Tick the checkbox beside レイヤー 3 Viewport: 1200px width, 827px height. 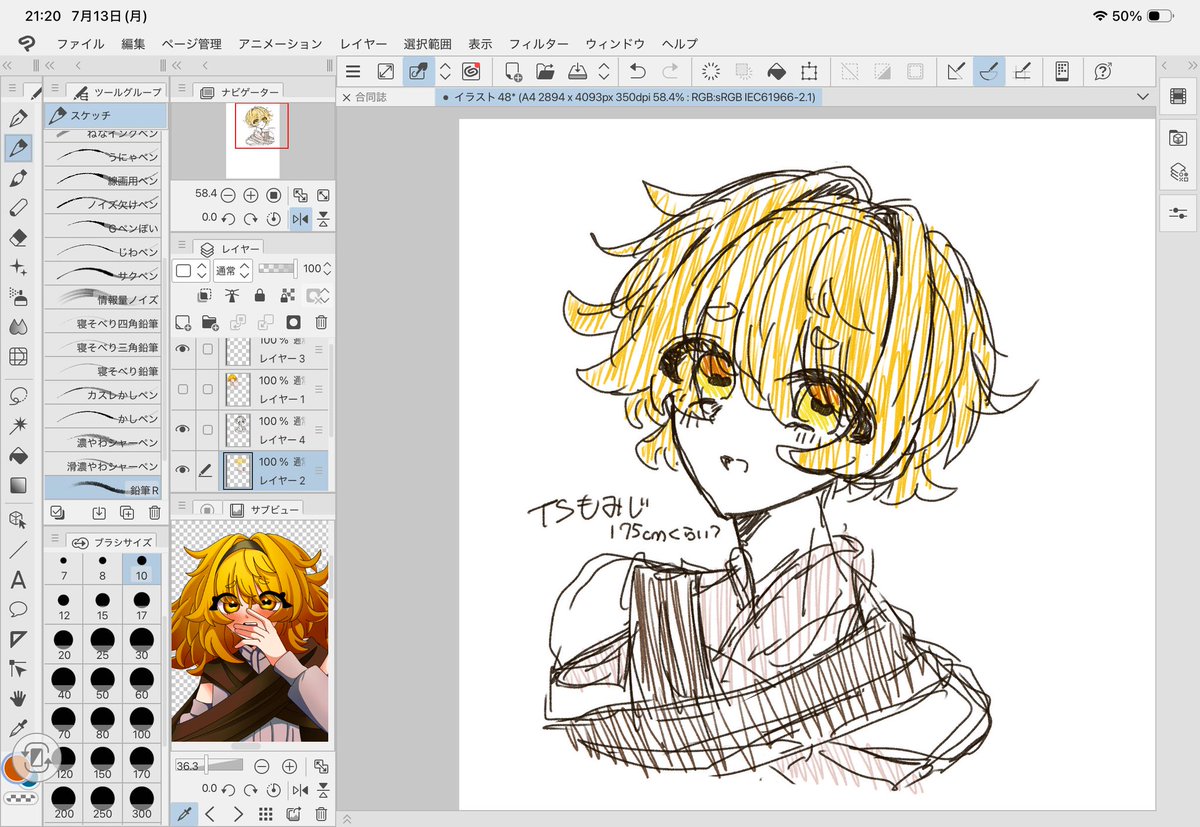tap(207, 349)
